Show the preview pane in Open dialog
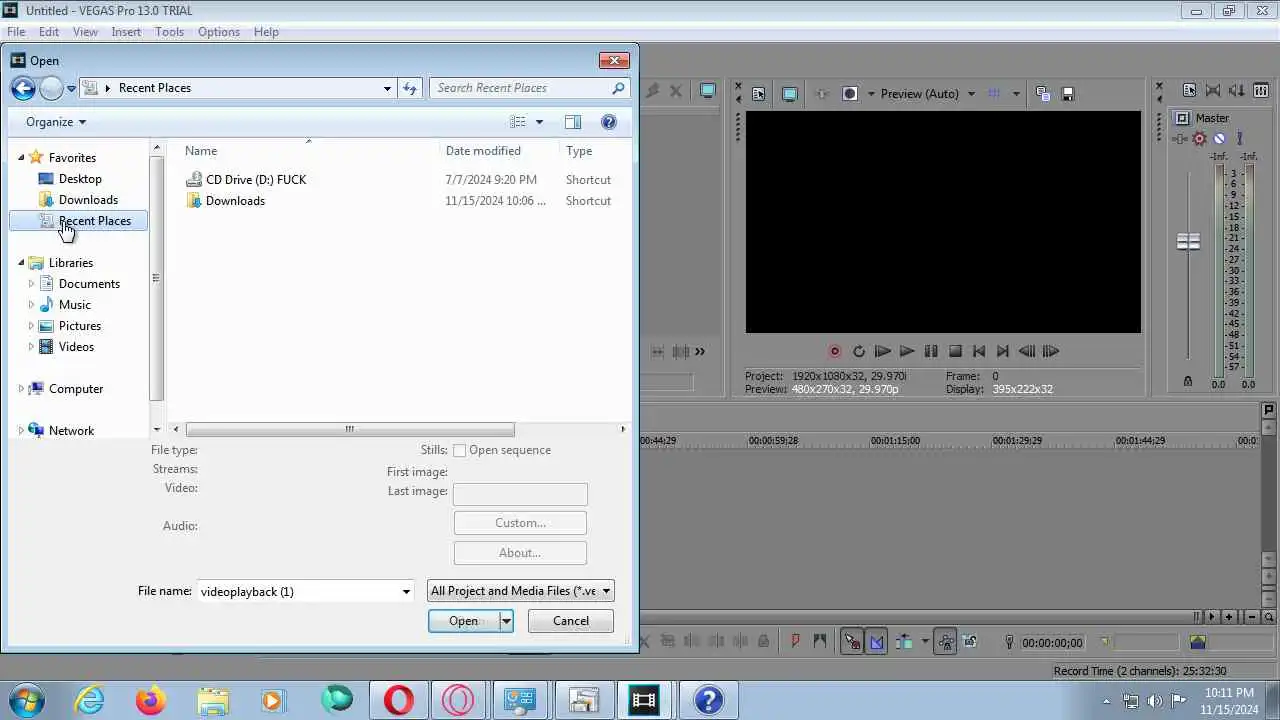1280x720 pixels. [573, 122]
